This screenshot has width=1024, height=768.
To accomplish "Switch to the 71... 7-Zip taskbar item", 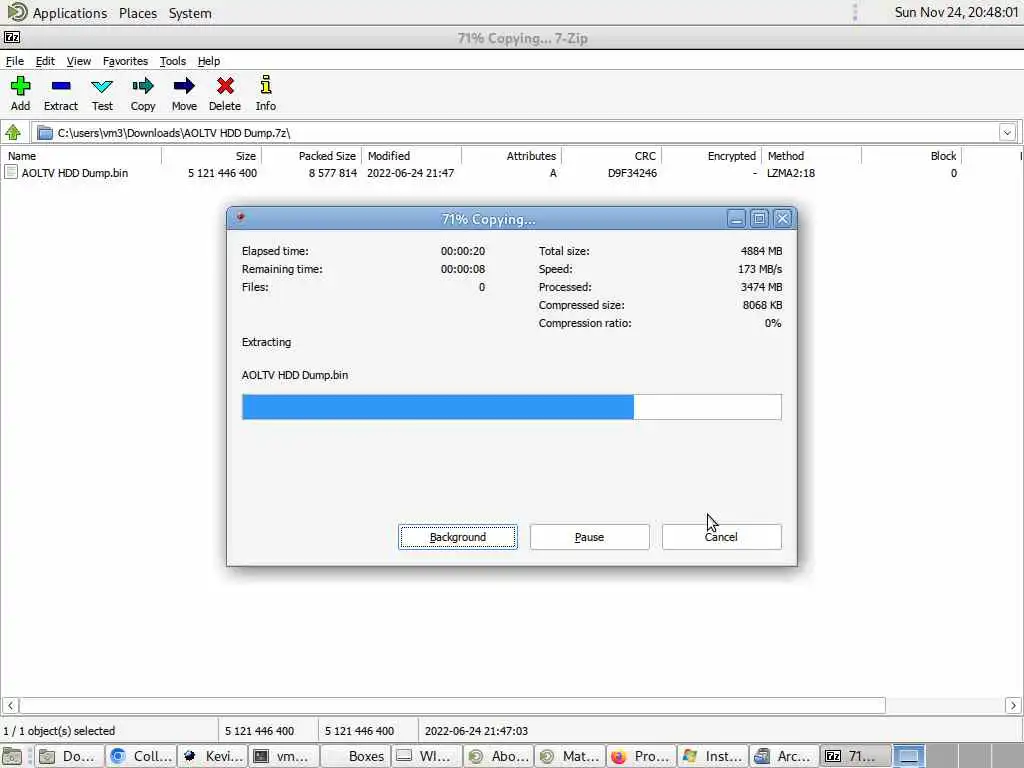I will coord(856,756).
